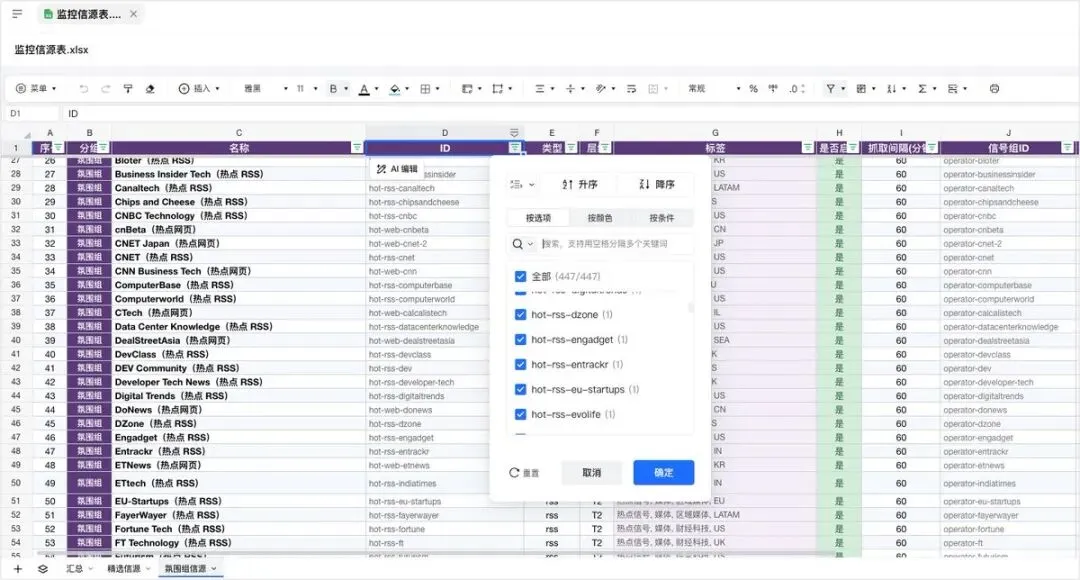This screenshot has height=580, width=1080.
Task: Switch to the 汇总 sheet tab
Action: [79, 569]
